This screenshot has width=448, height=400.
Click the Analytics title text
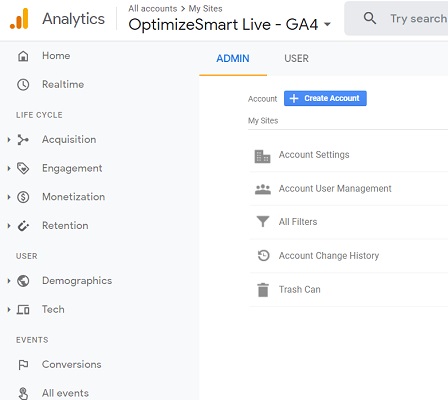pos(73,19)
